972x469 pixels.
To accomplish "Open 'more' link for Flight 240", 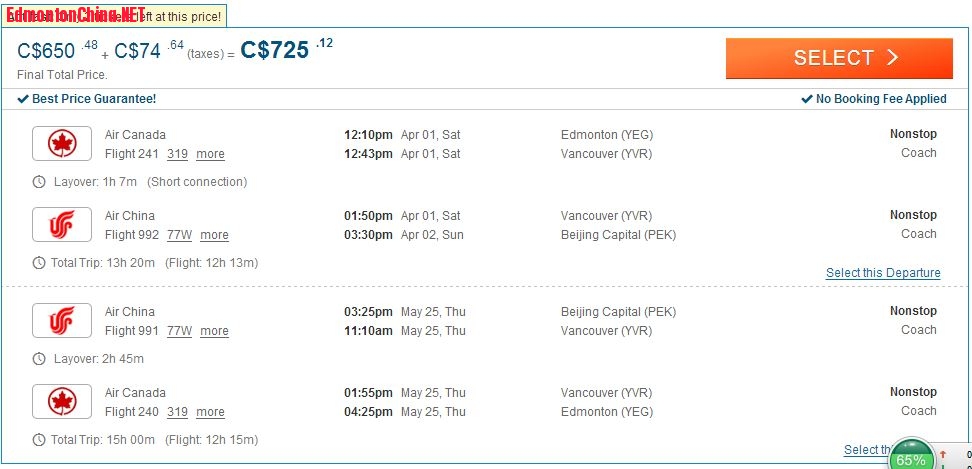I will pyautogui.click(x=210, y=412).
